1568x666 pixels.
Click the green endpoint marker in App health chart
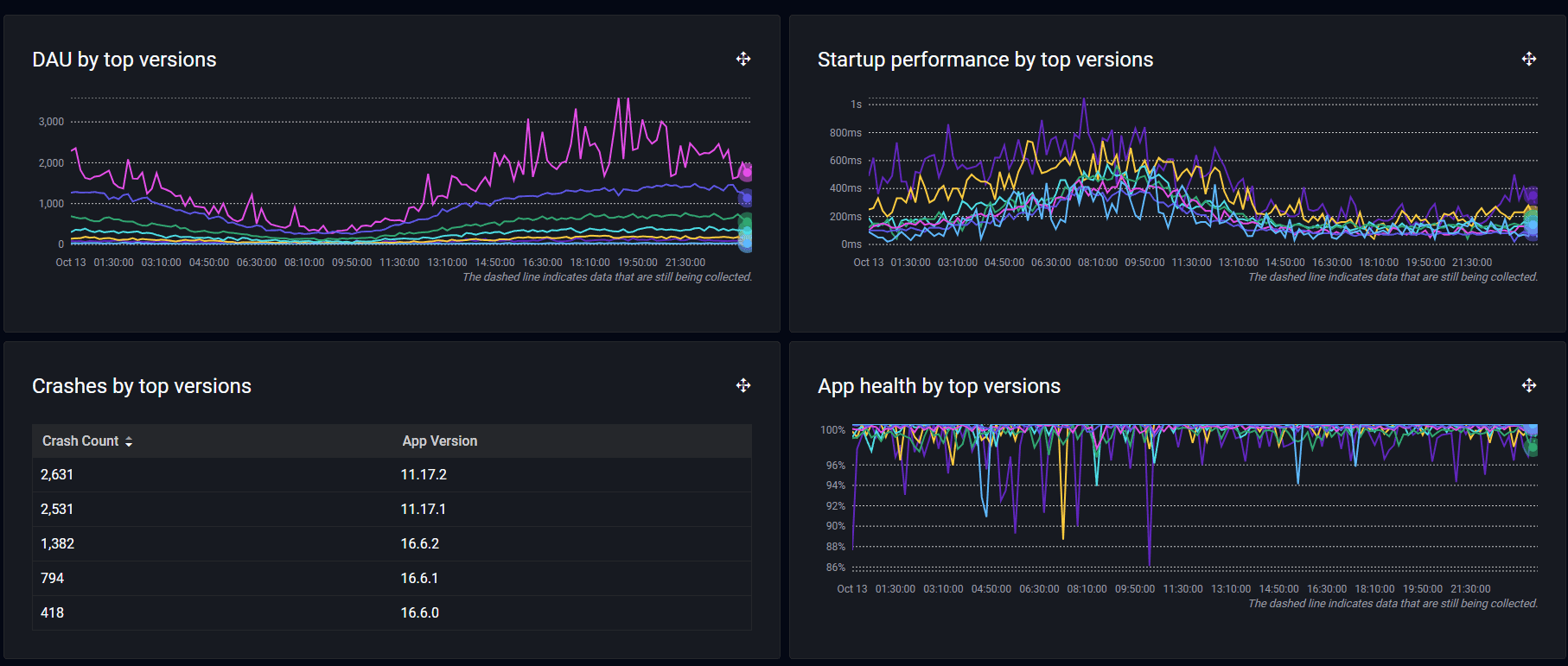click(x=1533, y=447)
